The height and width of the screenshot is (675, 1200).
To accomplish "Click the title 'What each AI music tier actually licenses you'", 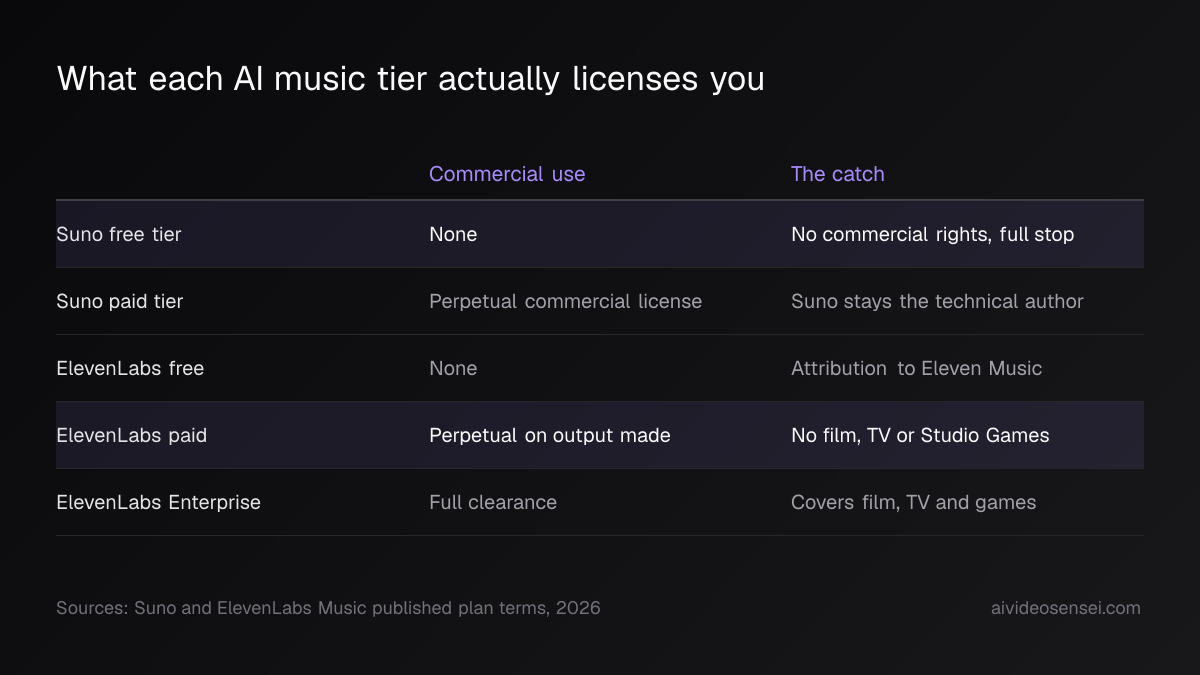I will tap(411, 78).
